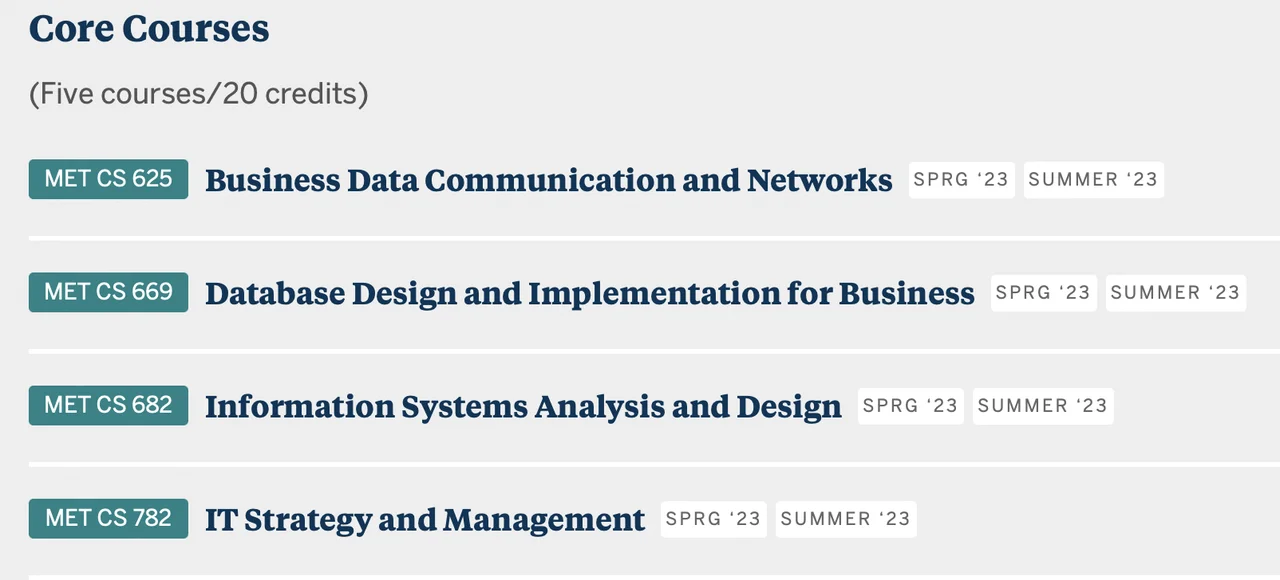Click the MET CS 682 course badge
Viewport: 1280px width, 580px height.
click(108, 405)
